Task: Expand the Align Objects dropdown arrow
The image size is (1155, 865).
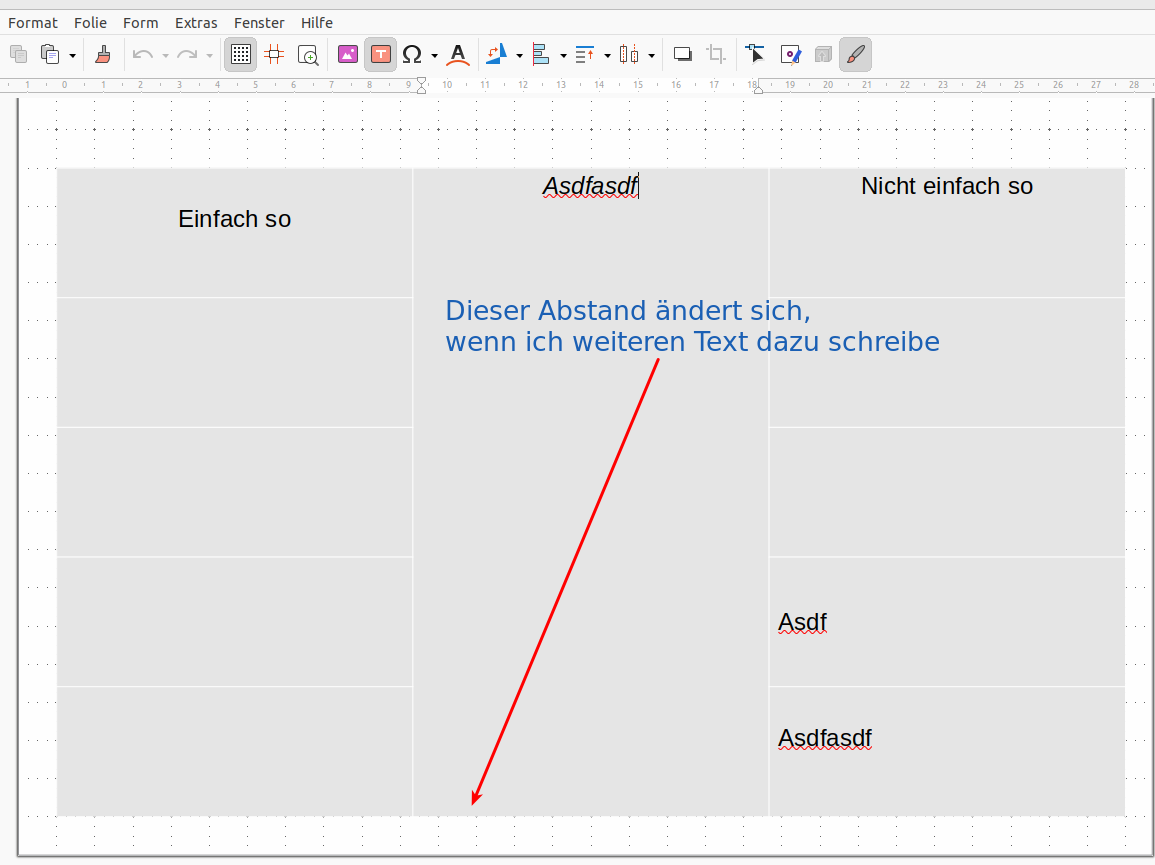Action: pyautogui.click(x=564, y=55)
